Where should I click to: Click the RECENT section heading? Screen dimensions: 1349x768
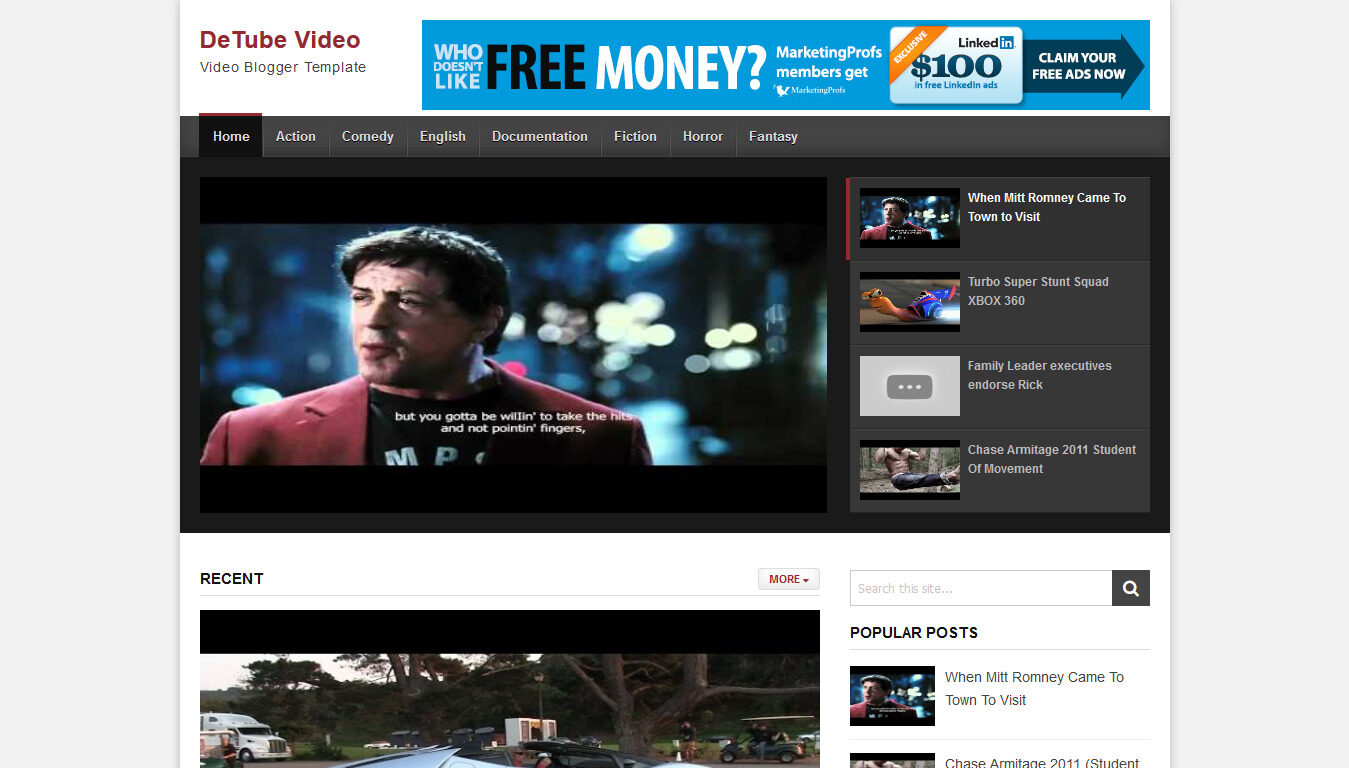click(232, 579)
